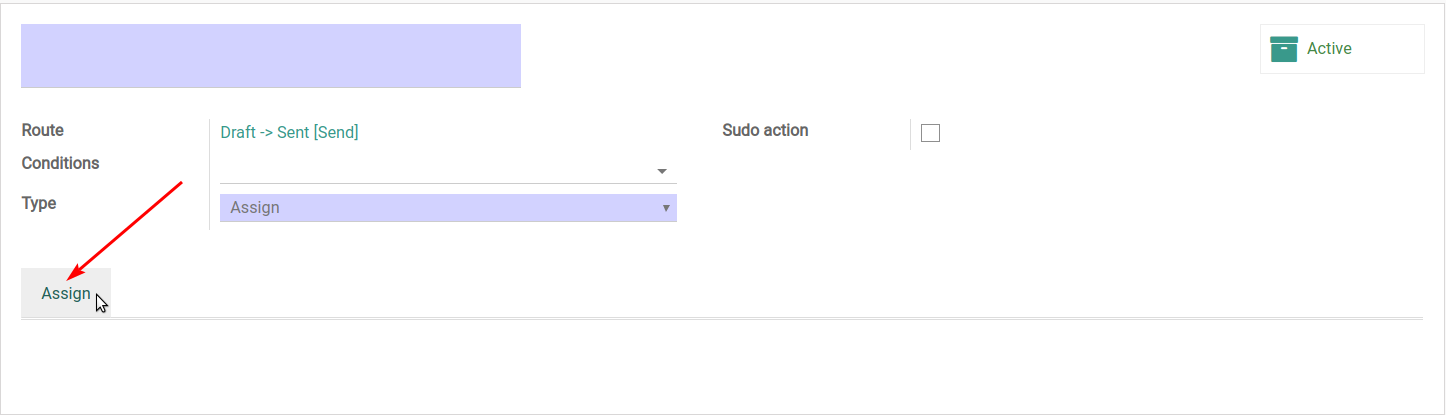This screenshot has height=415, width=1446.
Task: Click the underline beneath the Conditions field
Action: tap(448, 183)
